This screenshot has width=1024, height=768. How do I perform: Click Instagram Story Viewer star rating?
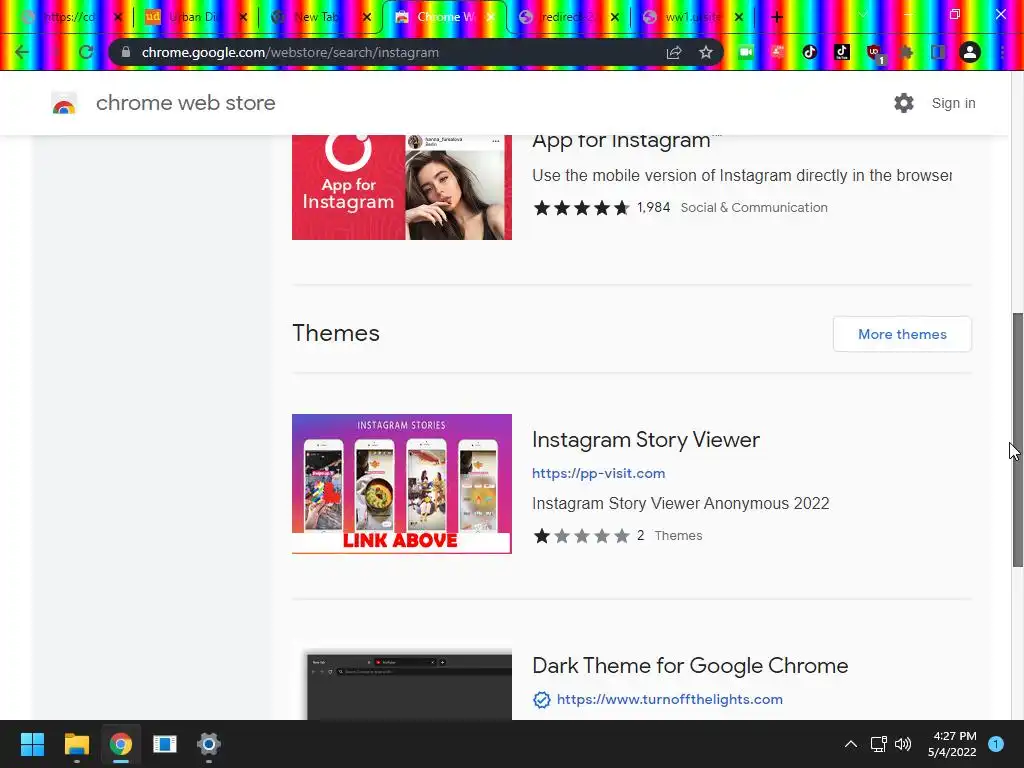(x=581, y=536)
